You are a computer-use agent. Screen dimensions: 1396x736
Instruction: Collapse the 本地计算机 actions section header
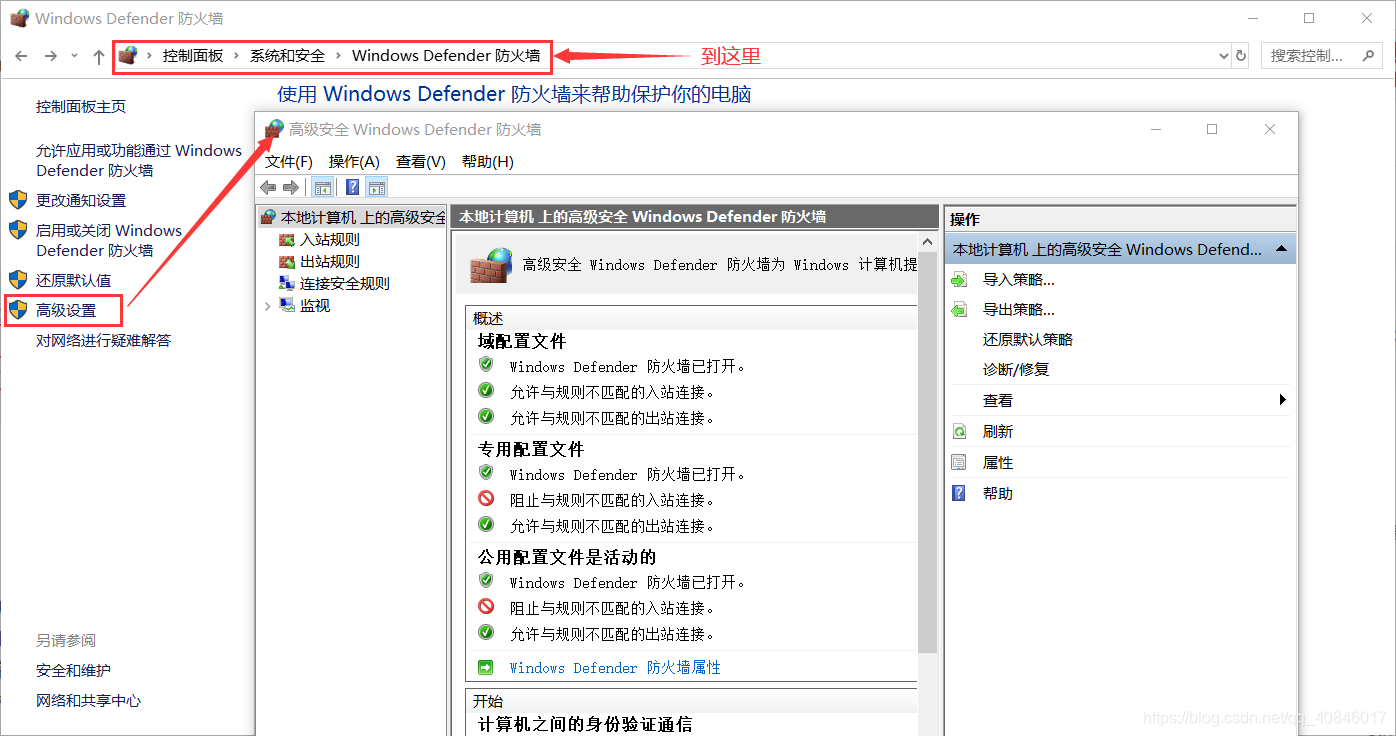(x=1281, y=249)
